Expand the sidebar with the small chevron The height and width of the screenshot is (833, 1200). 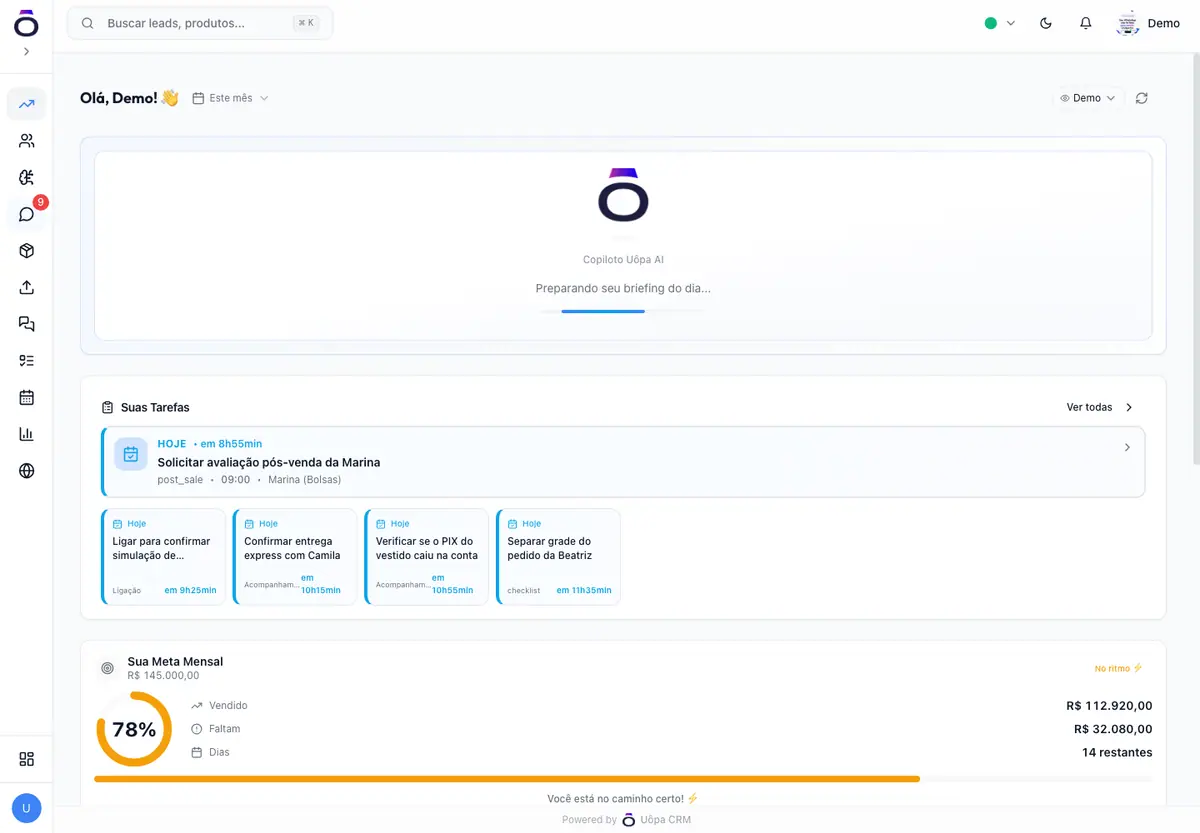click(x=26, y=51)
